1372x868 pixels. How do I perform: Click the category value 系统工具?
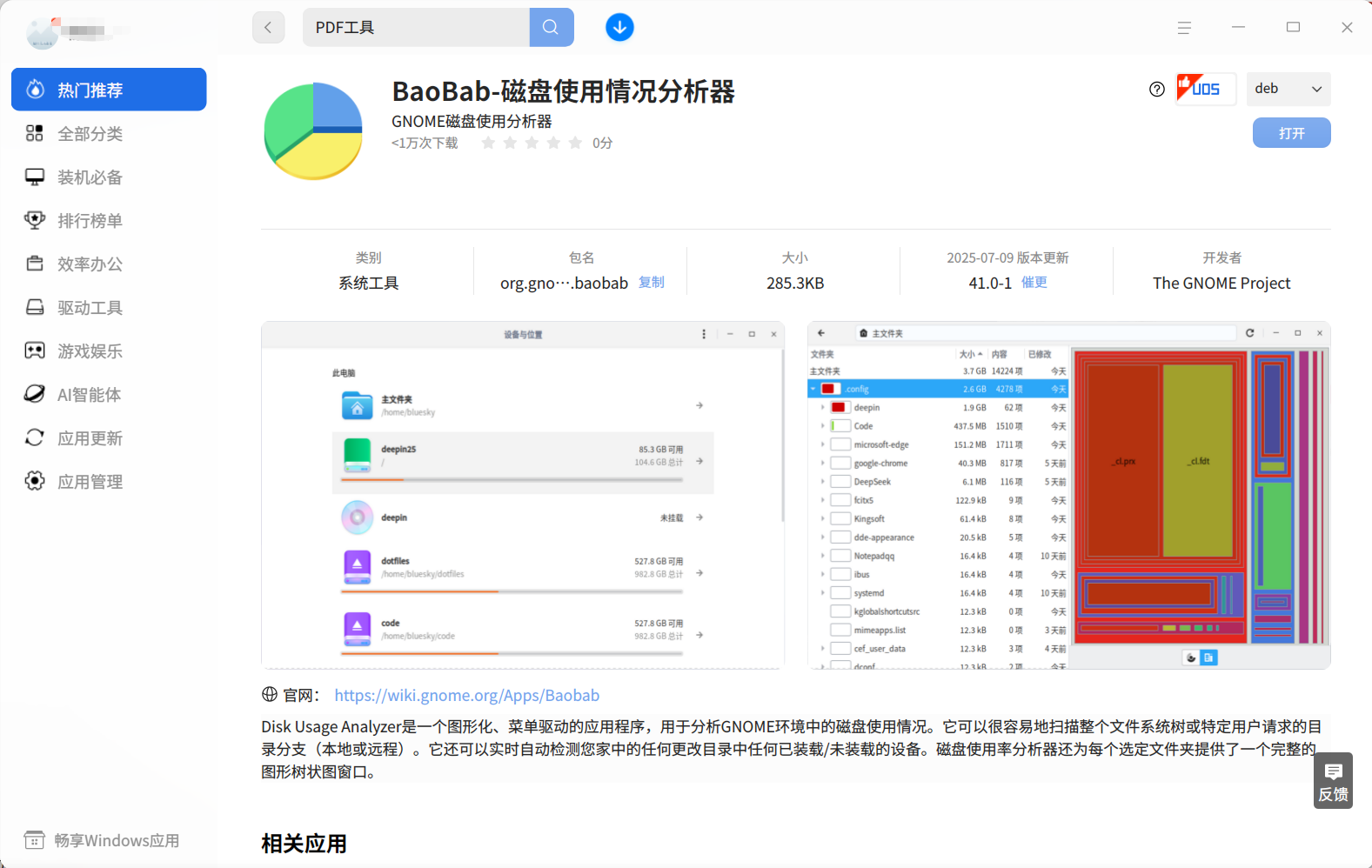pos(368,283)
